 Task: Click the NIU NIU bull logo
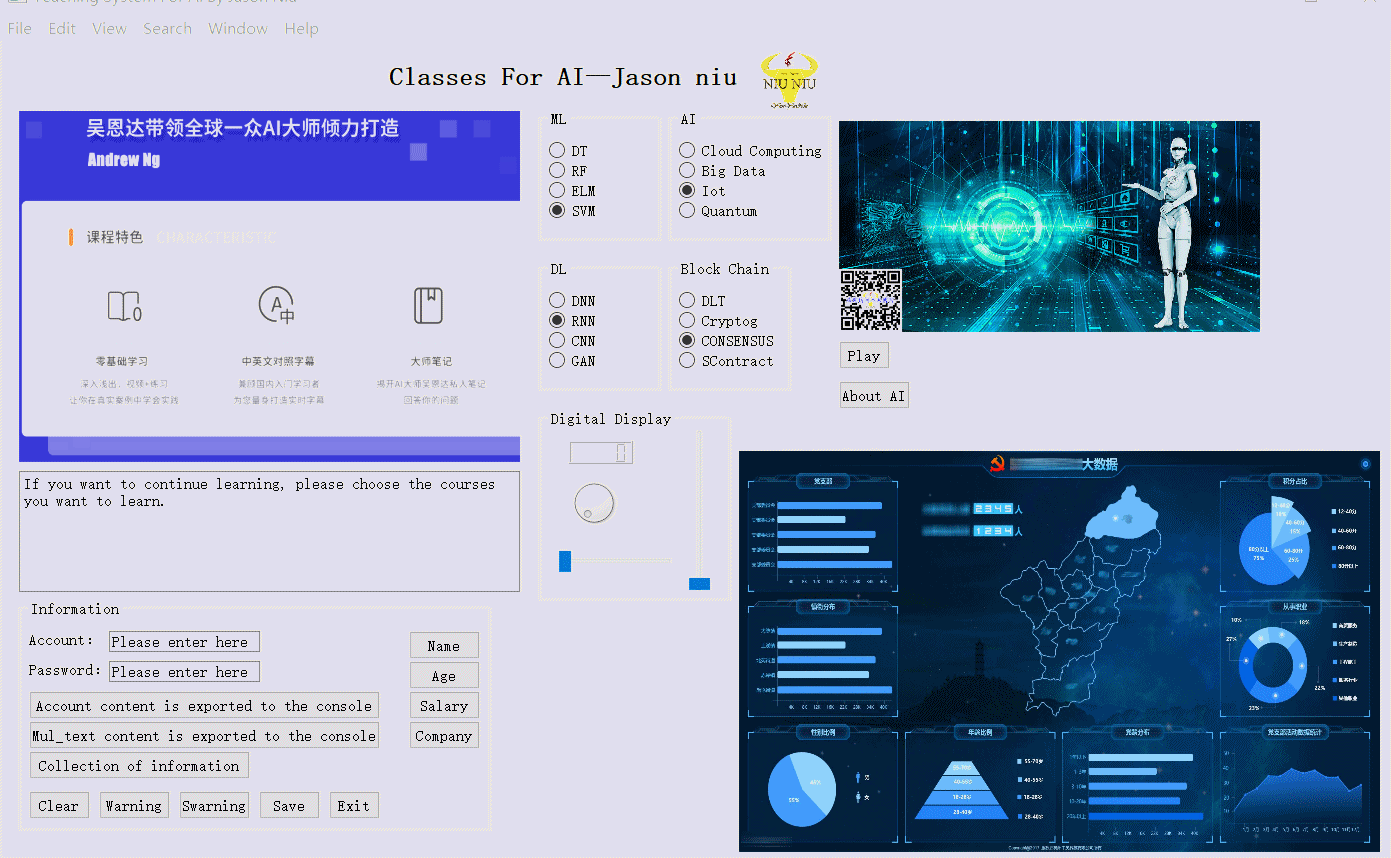click(x=790, y=79)
